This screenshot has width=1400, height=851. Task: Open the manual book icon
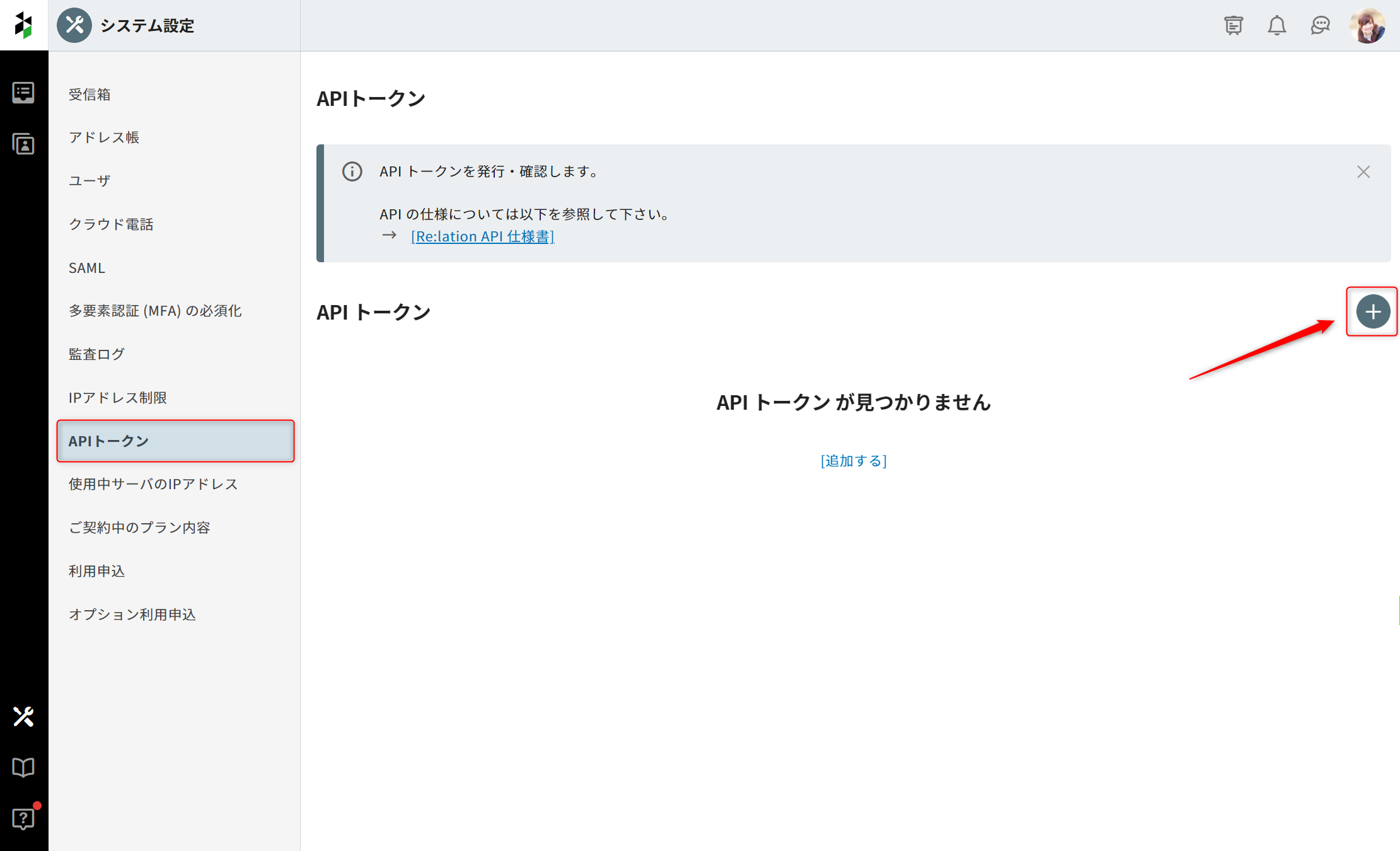pyautogui.click(x=23, y=767)
